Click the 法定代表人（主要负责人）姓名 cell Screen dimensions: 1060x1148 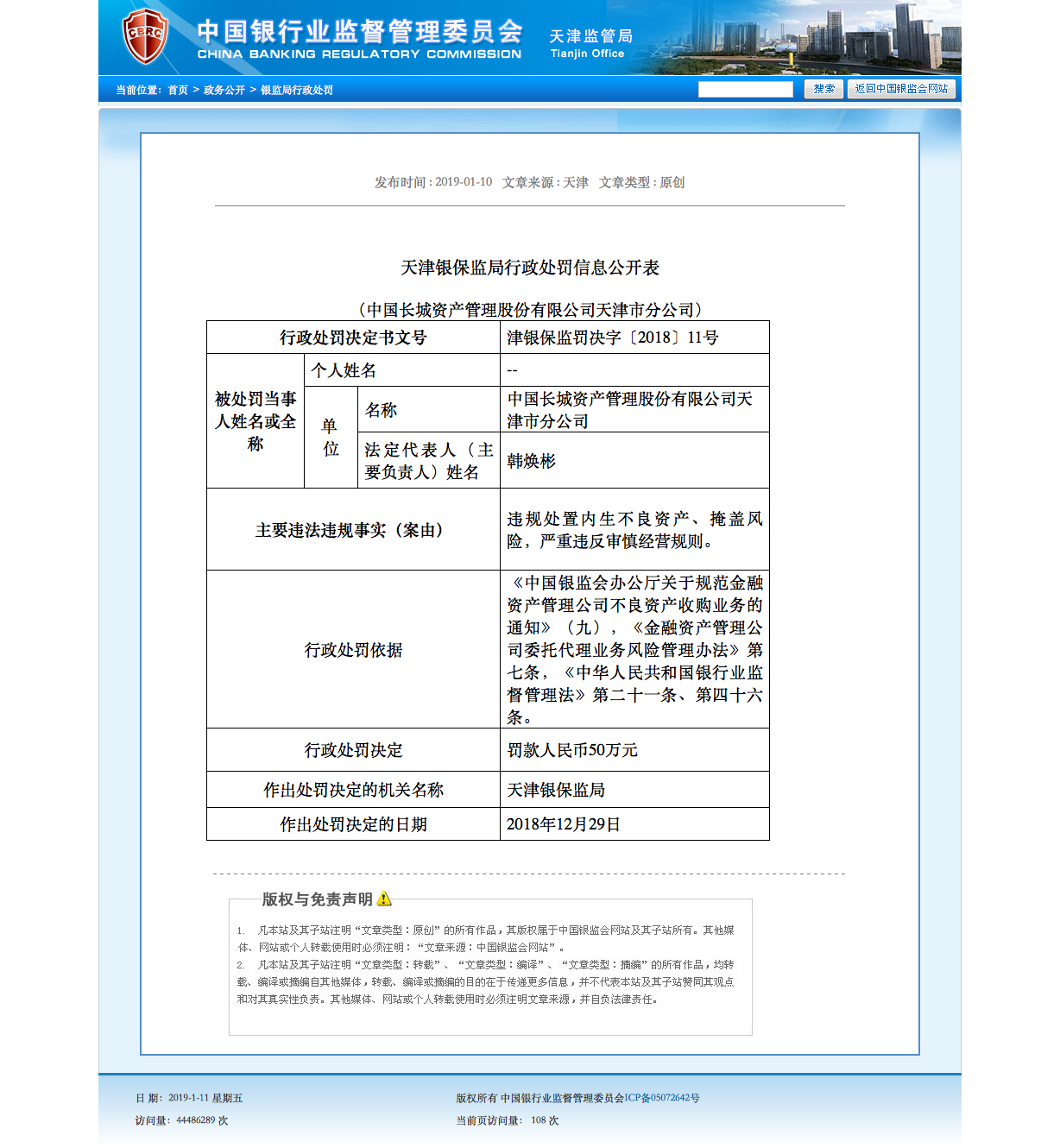click(x=429, y=461)
